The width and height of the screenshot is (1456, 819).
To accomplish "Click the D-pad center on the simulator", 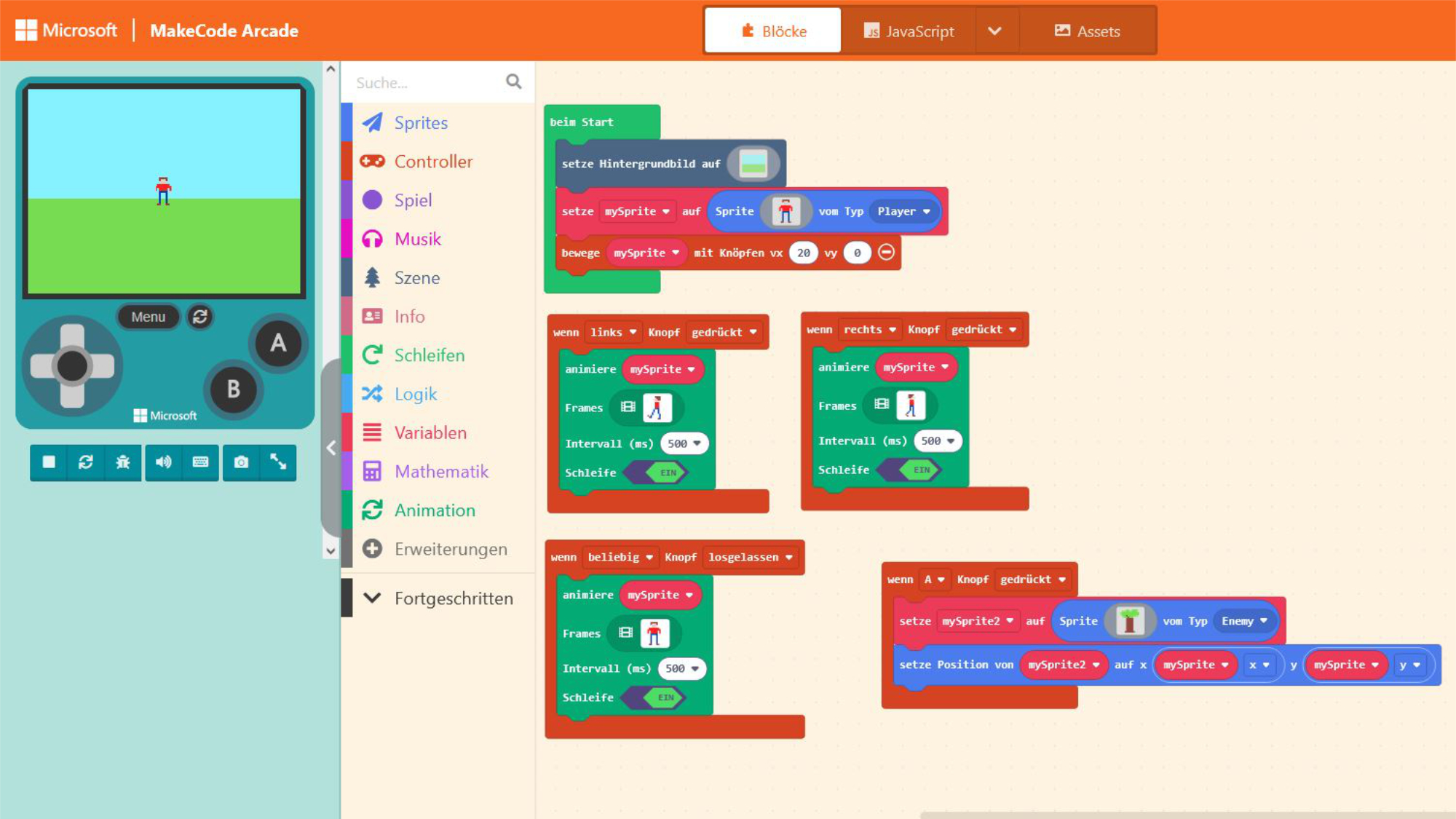I will (72, 366).
